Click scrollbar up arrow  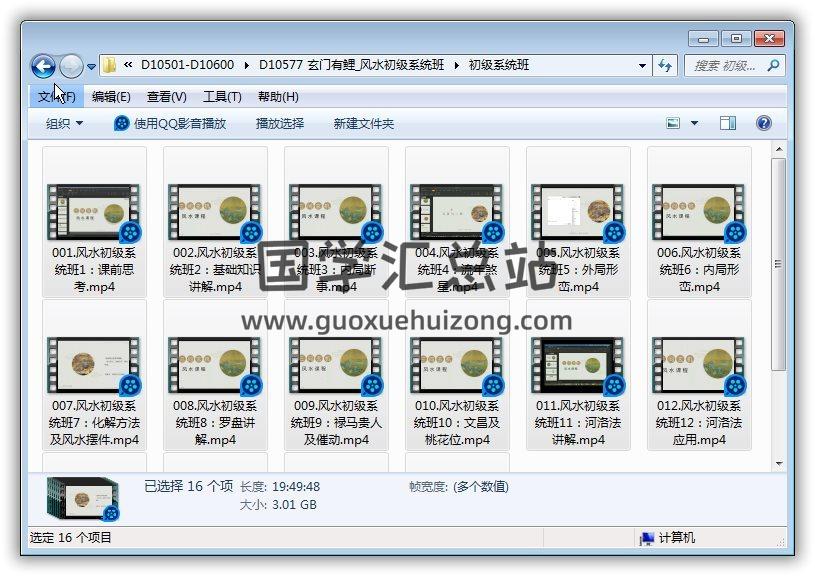point(779,150)
